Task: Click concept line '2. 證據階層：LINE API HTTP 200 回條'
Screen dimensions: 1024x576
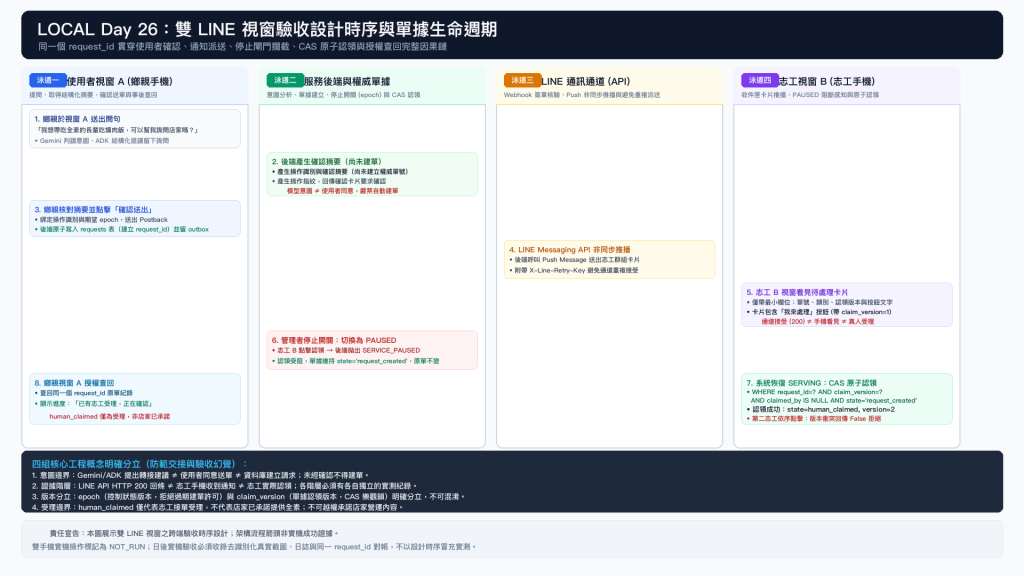Action: tap(224, 486)
